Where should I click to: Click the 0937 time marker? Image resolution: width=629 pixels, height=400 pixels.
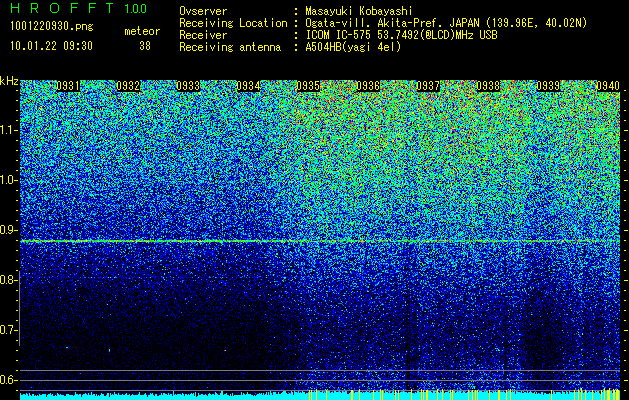428,86
